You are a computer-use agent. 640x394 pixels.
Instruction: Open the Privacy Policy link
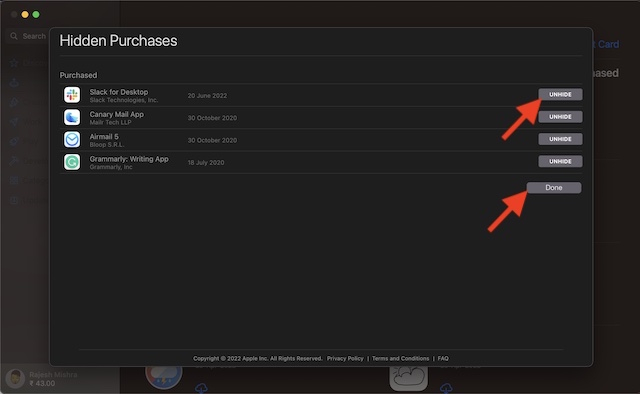point(345,358)
